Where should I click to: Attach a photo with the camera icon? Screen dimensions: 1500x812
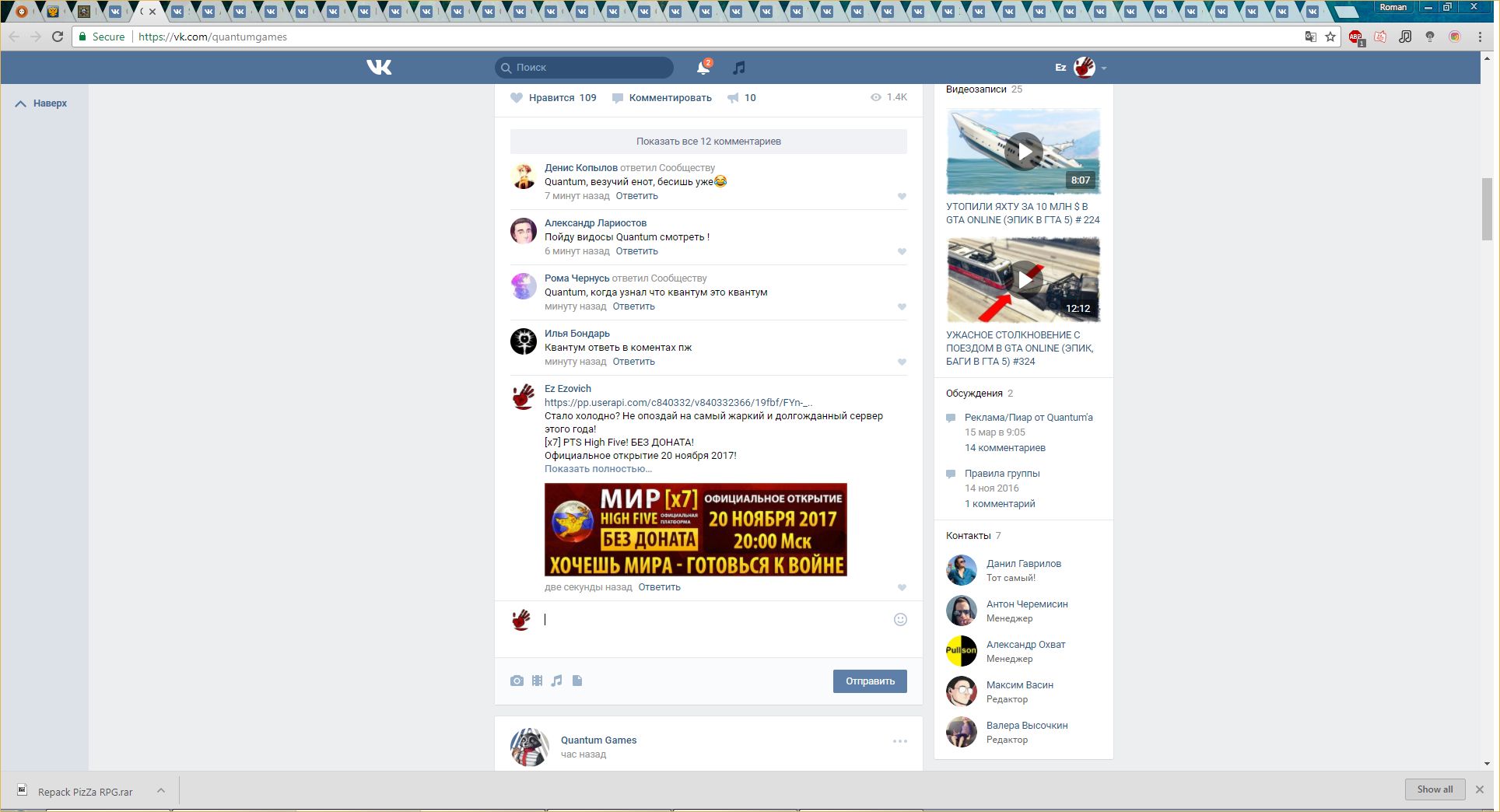(517, 681)
